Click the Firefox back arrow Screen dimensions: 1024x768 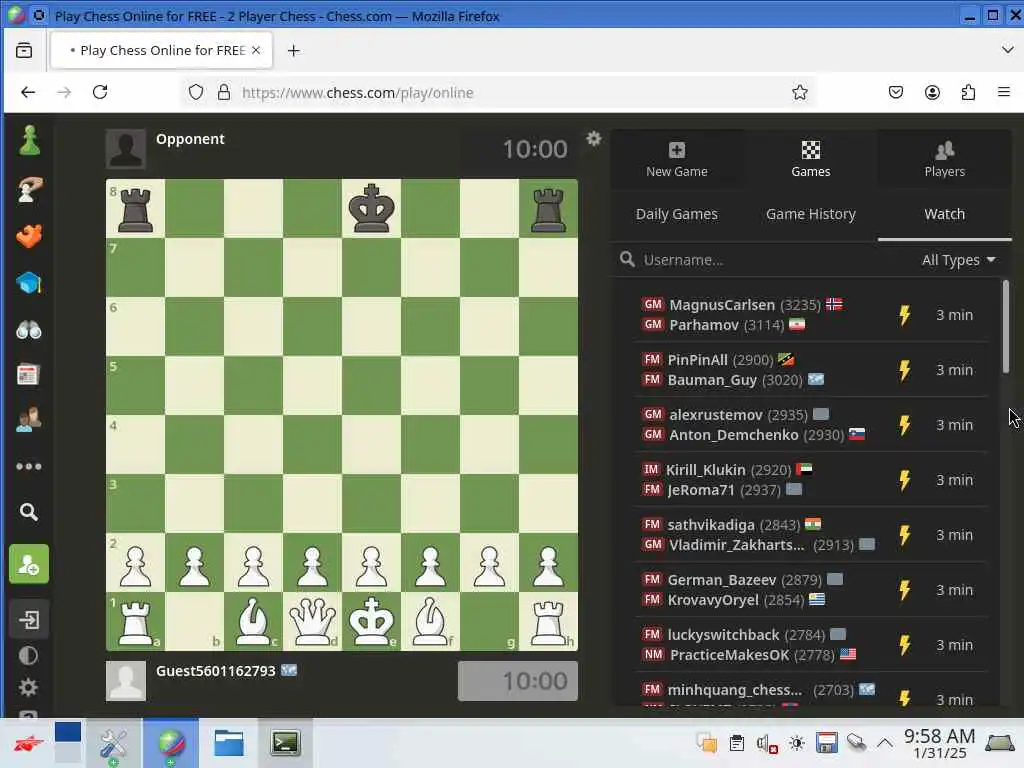[28, 92]
